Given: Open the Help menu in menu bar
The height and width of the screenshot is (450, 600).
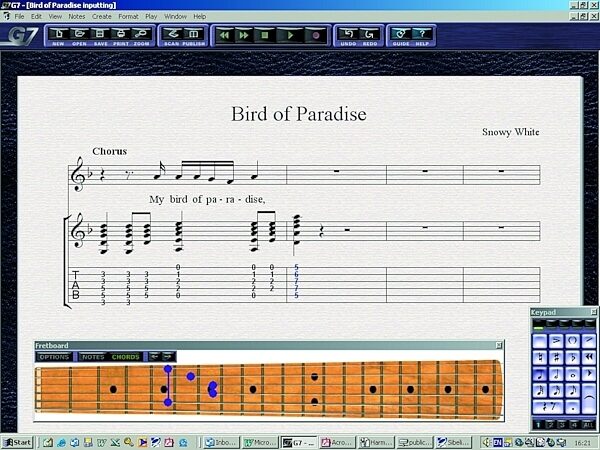Looking at the screenshot, I should pyautogui.click(x=199, y=16).
